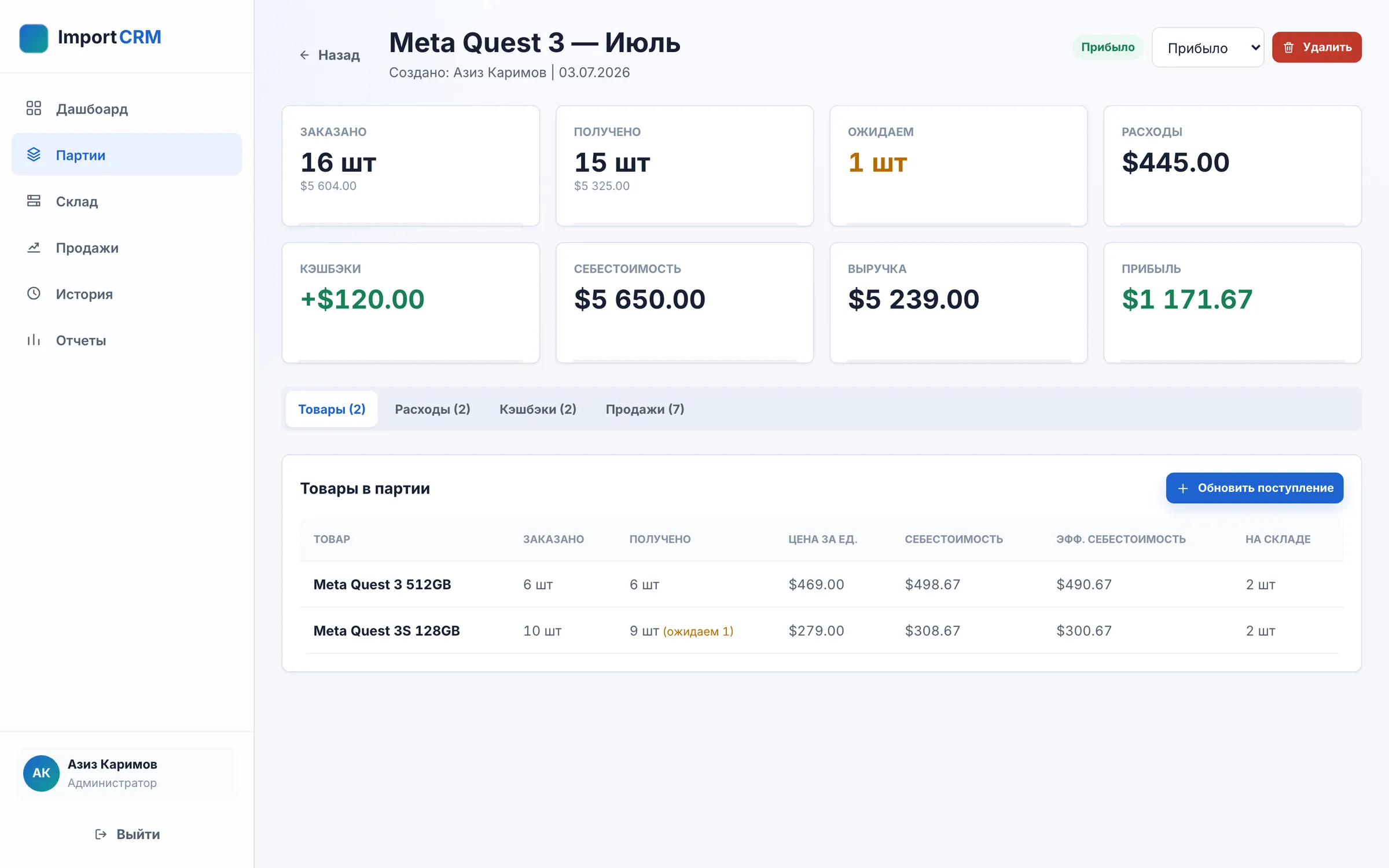
Task: Switch to the Кэшбэки (2) tab
Action: (x=538, y=409)
